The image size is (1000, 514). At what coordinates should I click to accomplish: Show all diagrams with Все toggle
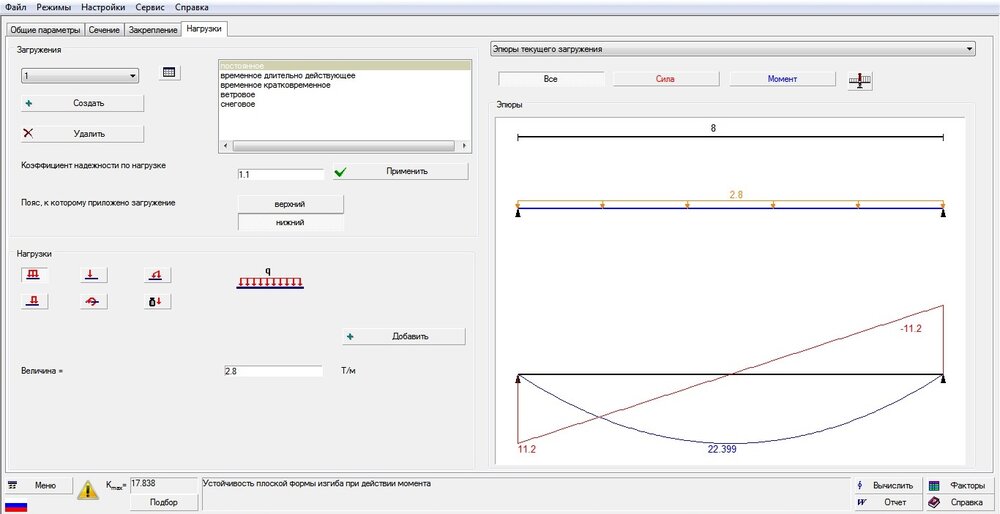pos(550,79)
